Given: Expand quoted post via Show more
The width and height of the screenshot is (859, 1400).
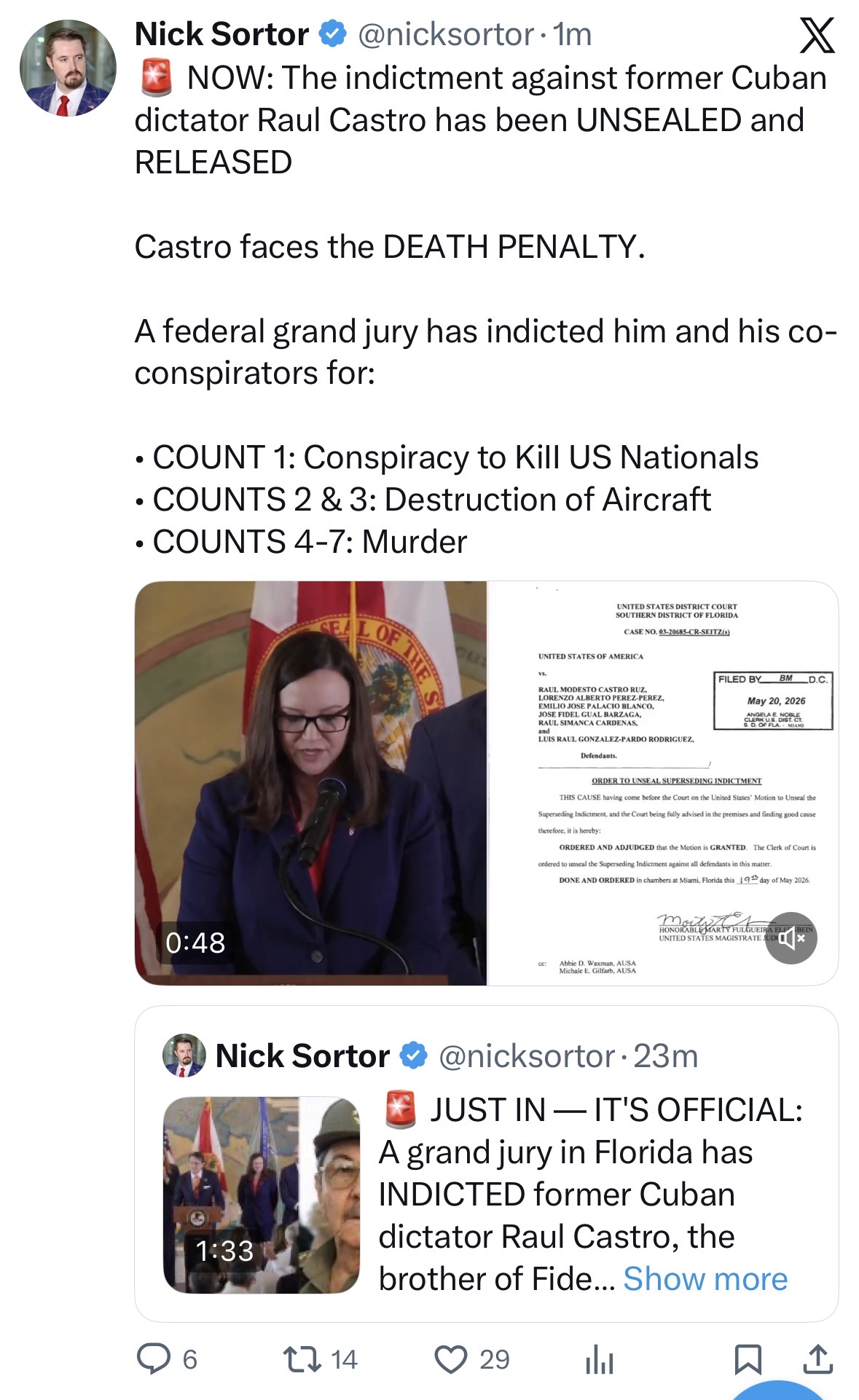Looking at the screenshot, I should coord(705,1279).
